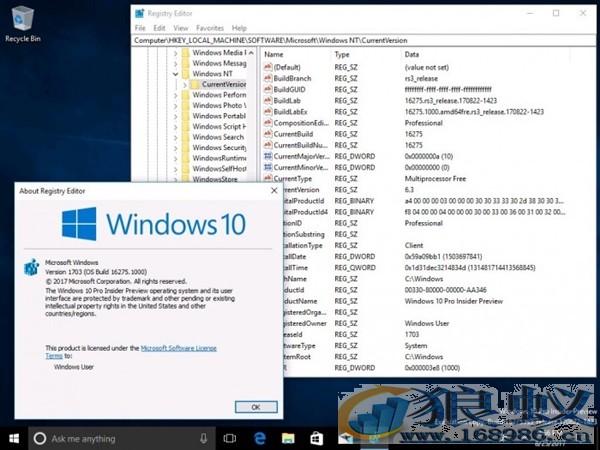Select the WindowsSelfHost tree item
The image size is (600, 450).
coord(219,168)
